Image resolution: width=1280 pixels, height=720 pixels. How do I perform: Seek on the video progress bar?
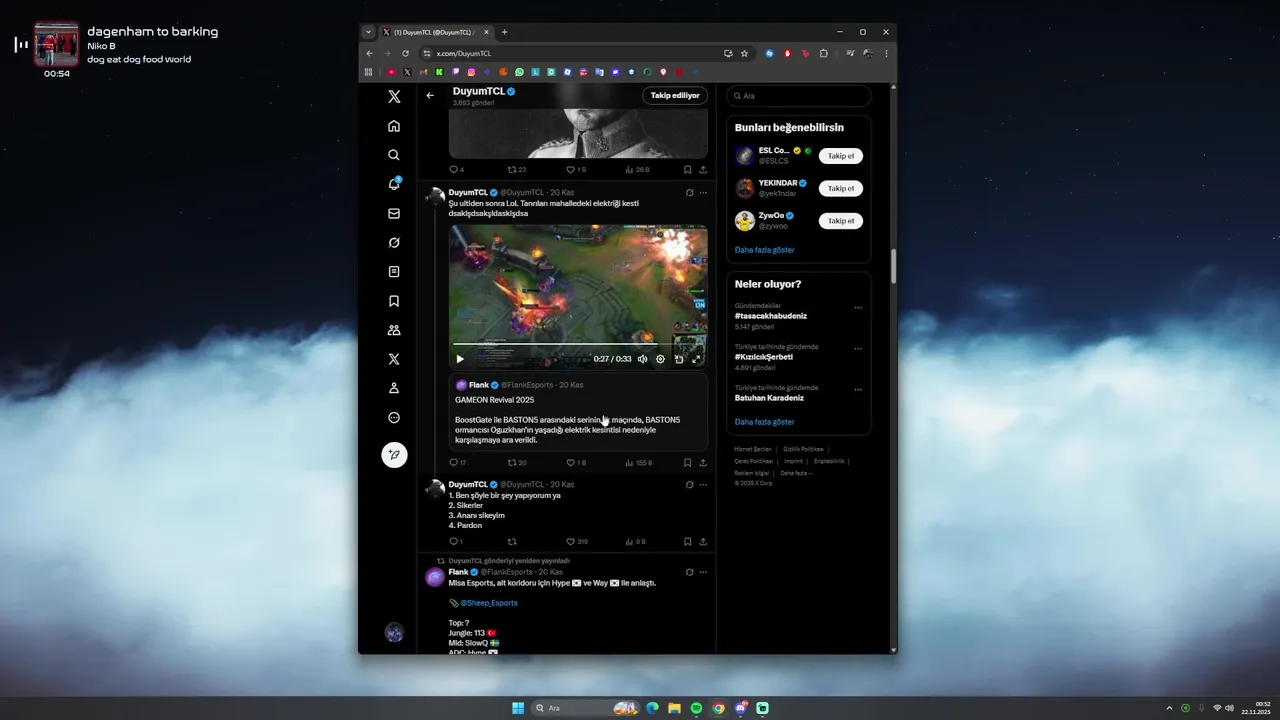(x=578, y=344)
